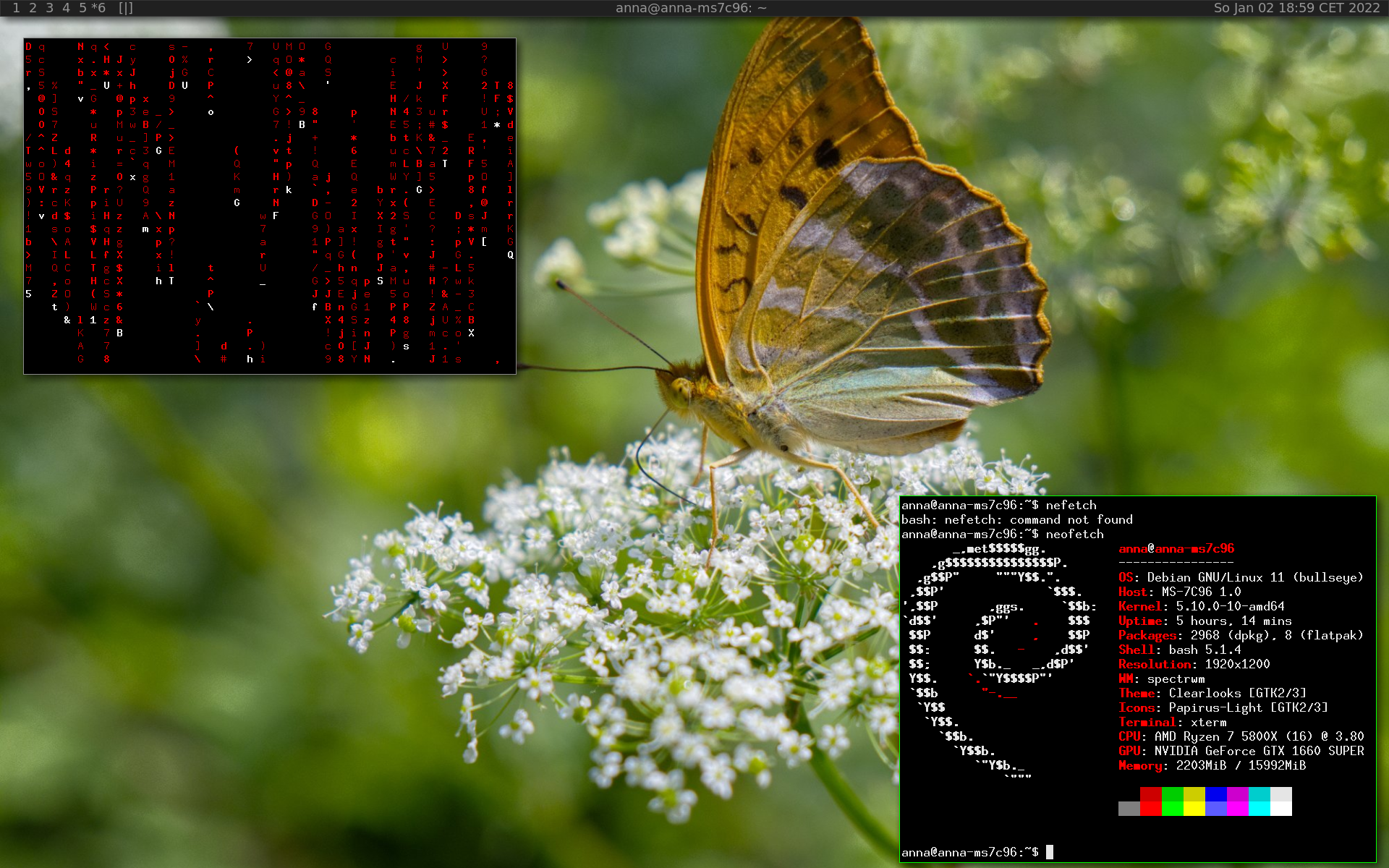Click the window title anna@anna-ms7c96 in top bar

[x=691, y=8]
